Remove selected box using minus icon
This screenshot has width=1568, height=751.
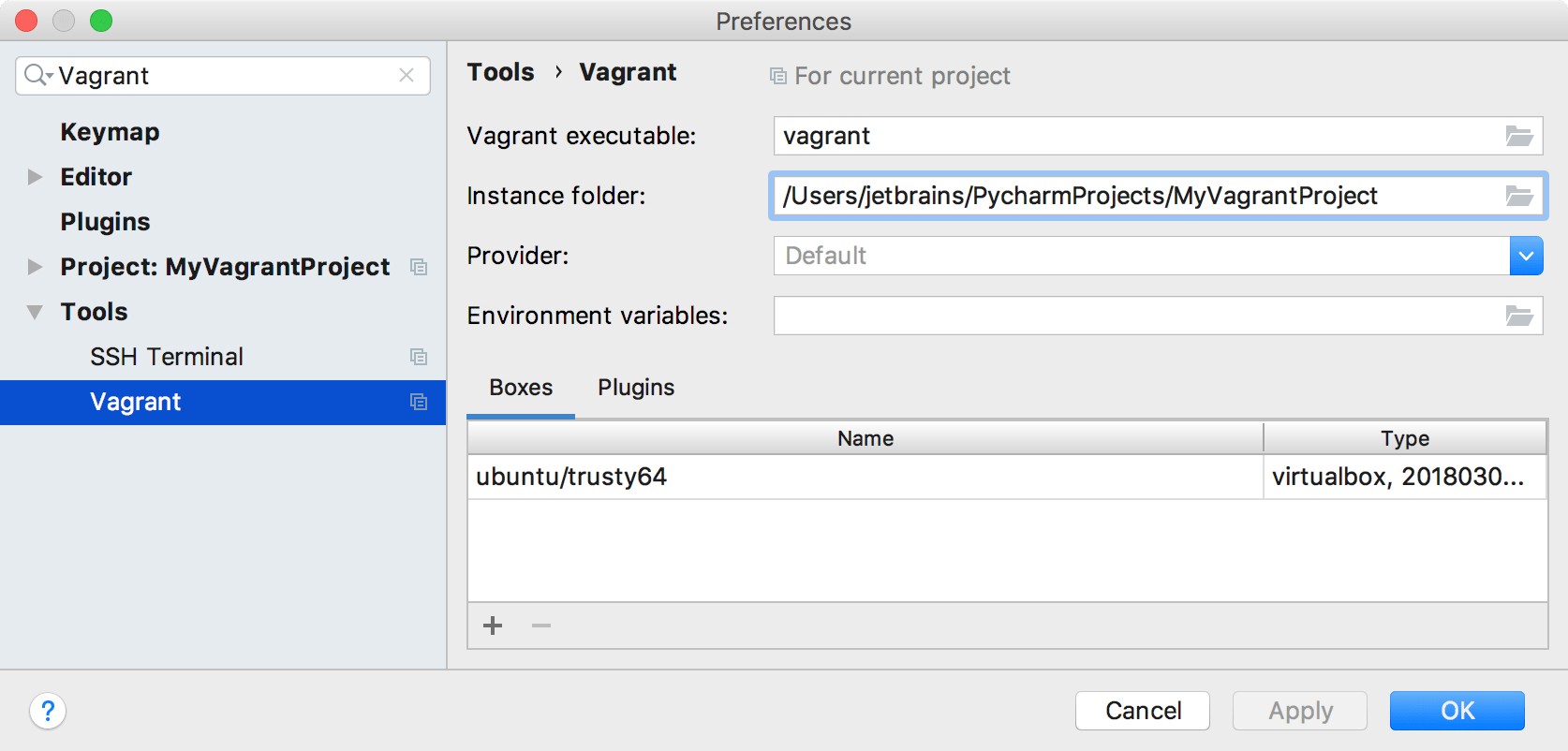point(540,626)
